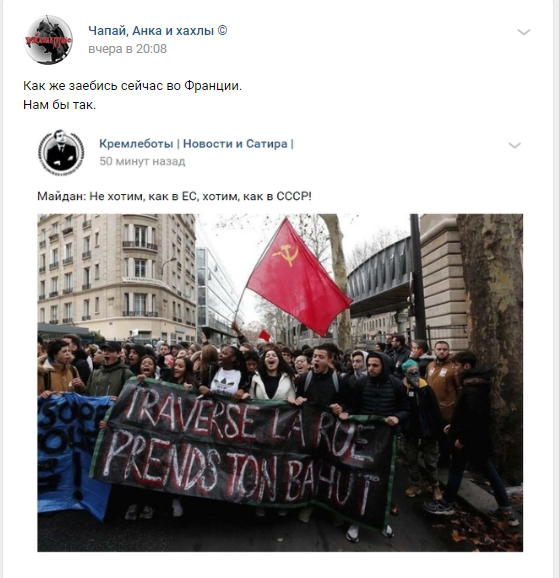Follow the 'вчера в 20:08' timestamp link
Image resolution: width=559 pixels, height=578 pixels.
click(127, 49)
